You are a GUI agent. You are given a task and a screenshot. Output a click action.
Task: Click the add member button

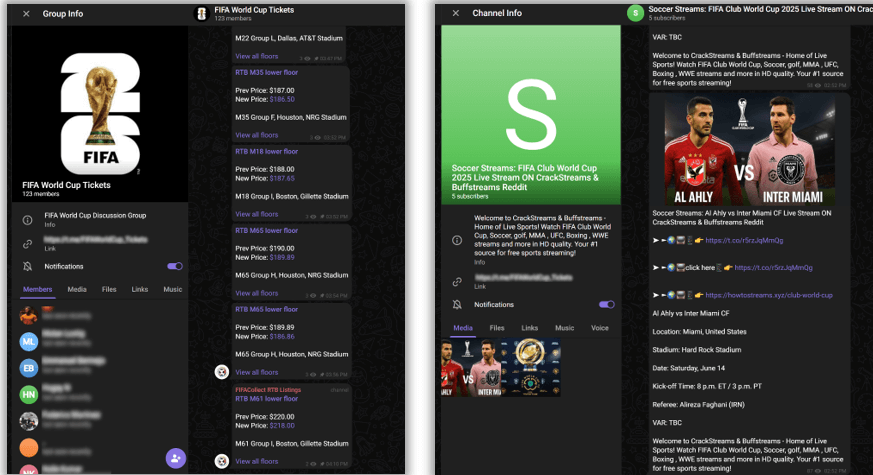(x=176, y=458)
